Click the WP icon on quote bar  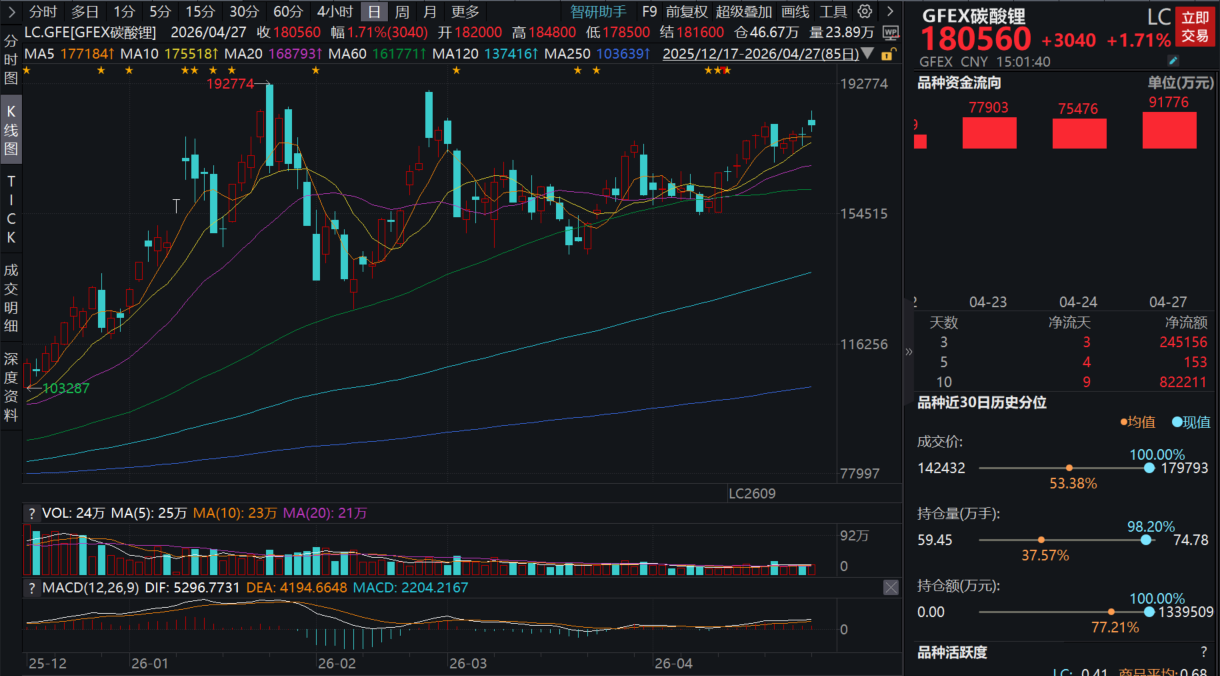pyautogui.click(x=890, y=32)
